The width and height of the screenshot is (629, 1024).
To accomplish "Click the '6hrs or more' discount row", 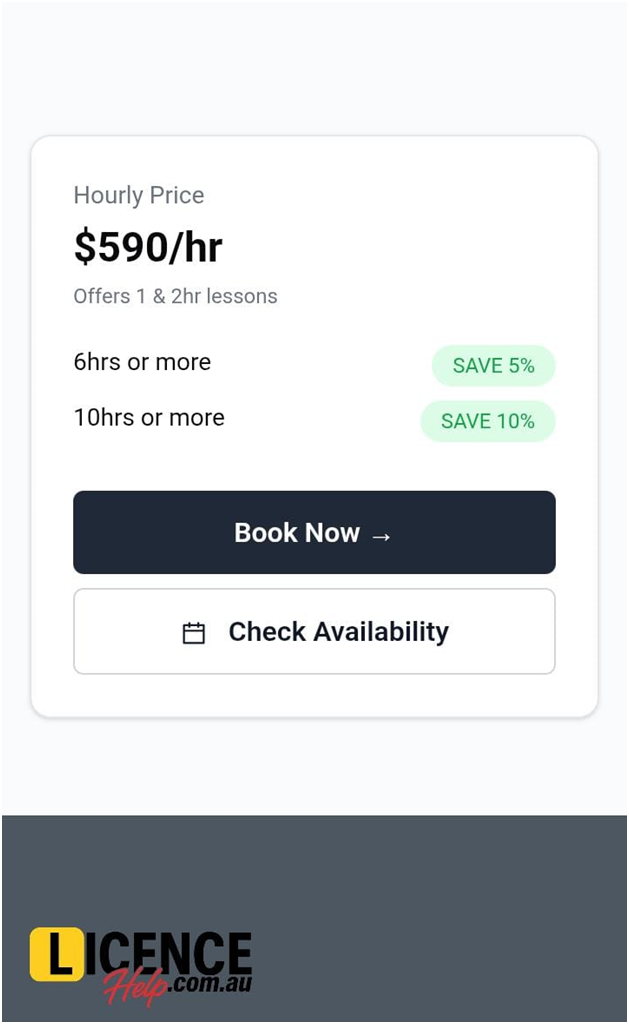I will pos(142,362).
